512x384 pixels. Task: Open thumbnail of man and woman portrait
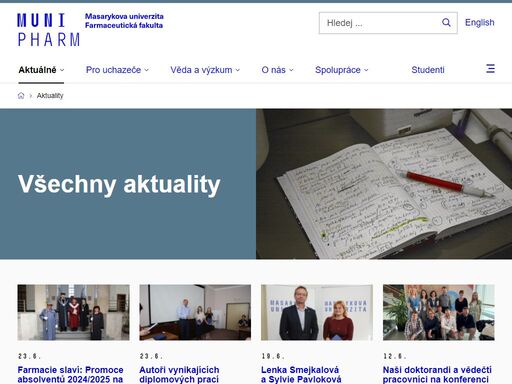[x=317, y=312]
